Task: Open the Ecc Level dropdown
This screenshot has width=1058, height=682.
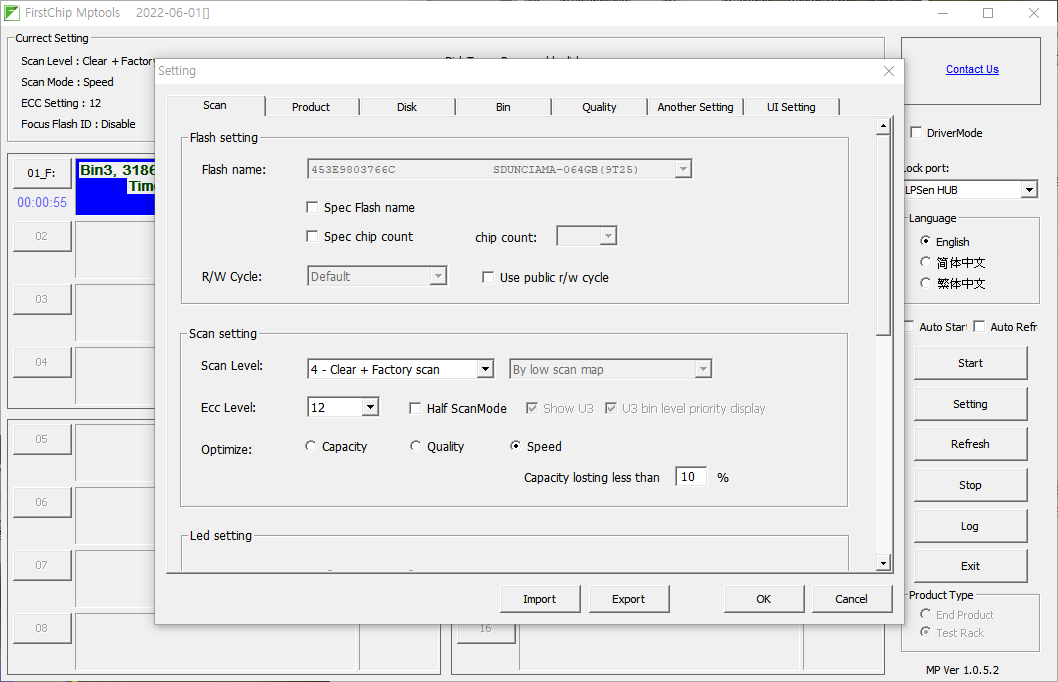Action: [x=370, y=407]
